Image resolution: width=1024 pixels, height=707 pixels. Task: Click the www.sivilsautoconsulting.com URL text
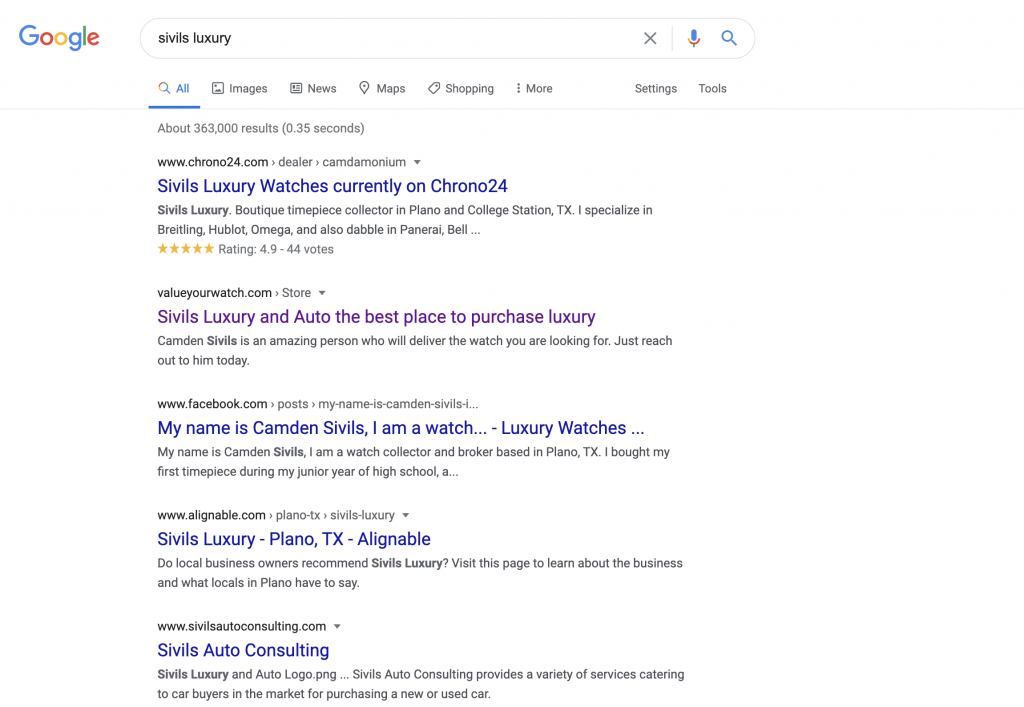(242, 626)
